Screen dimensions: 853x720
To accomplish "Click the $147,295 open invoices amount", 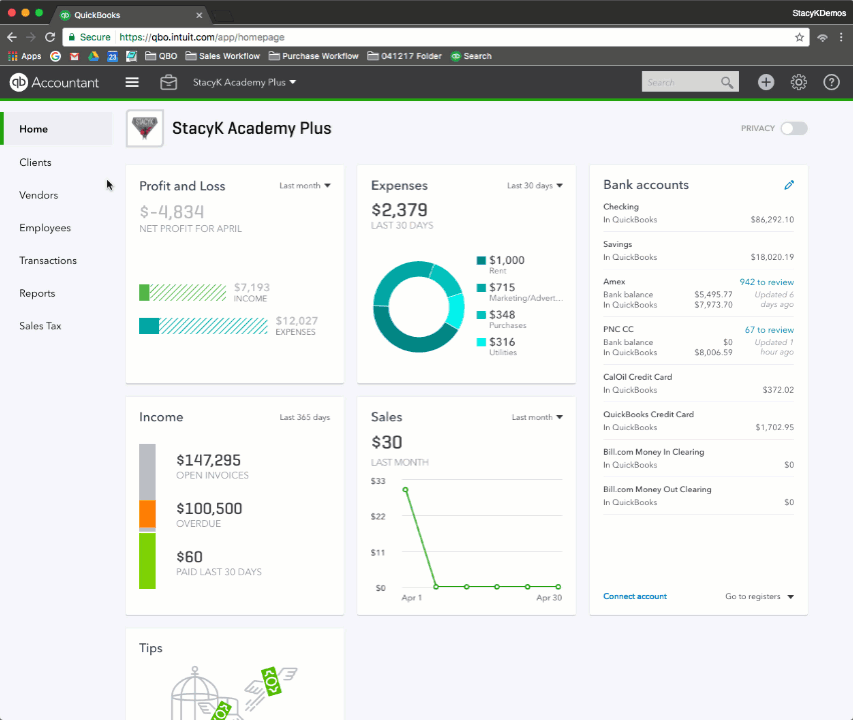I will click(208, 460).
